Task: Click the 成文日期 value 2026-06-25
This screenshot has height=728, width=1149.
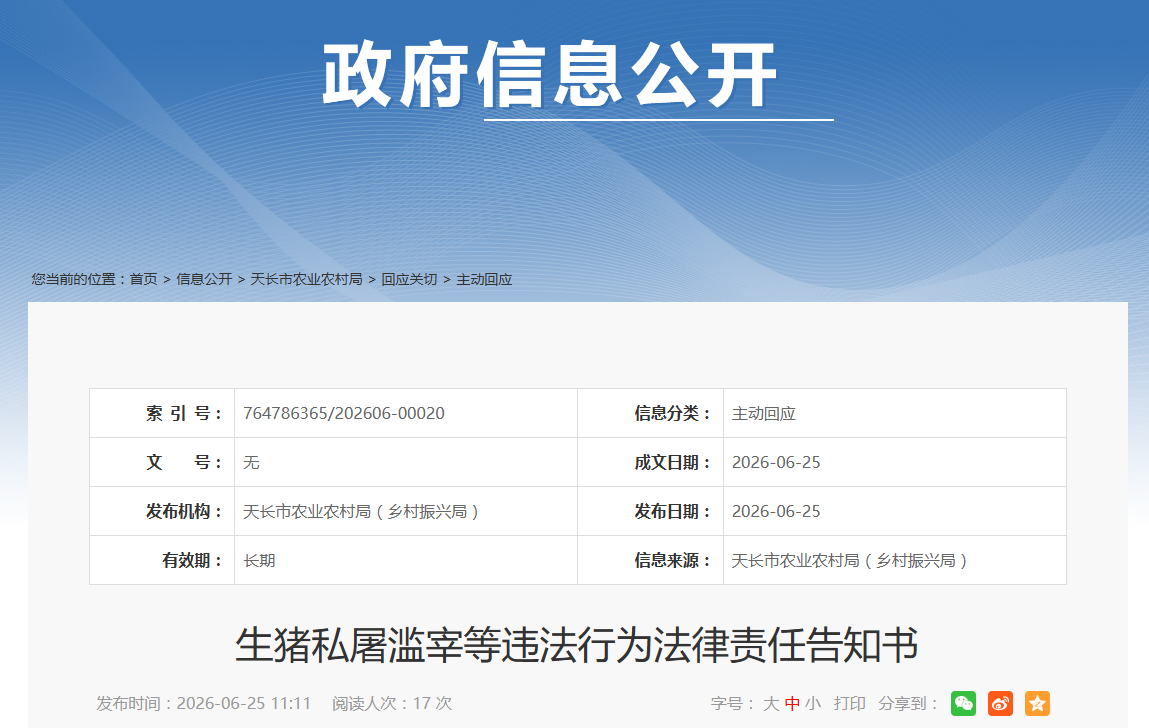Action: point(776,463)
